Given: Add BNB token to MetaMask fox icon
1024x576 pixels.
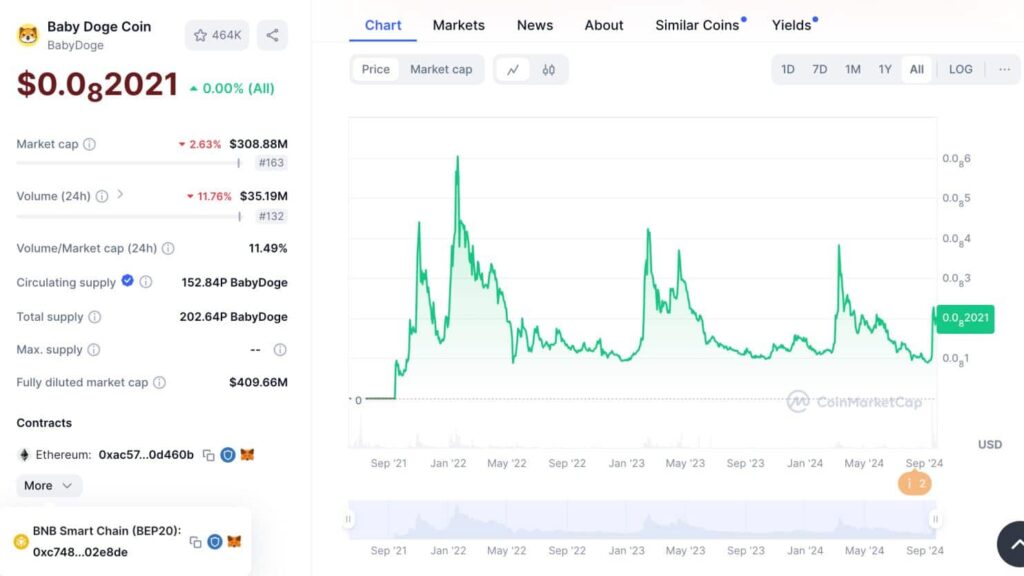Looking at the screenshot, I should tap(234, 541).
